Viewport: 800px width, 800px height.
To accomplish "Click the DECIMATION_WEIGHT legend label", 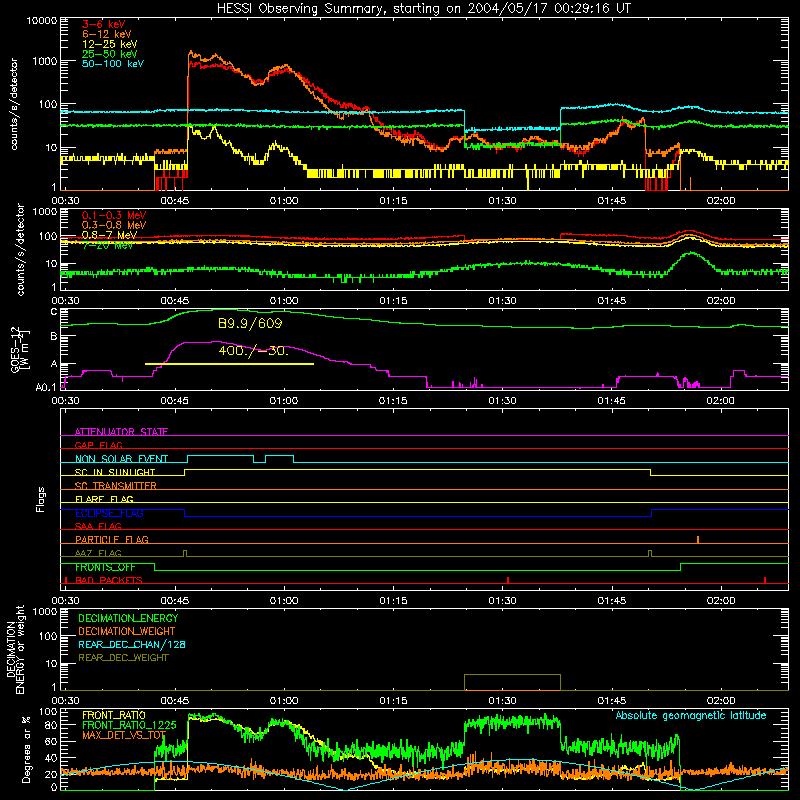I will point(127,631).
